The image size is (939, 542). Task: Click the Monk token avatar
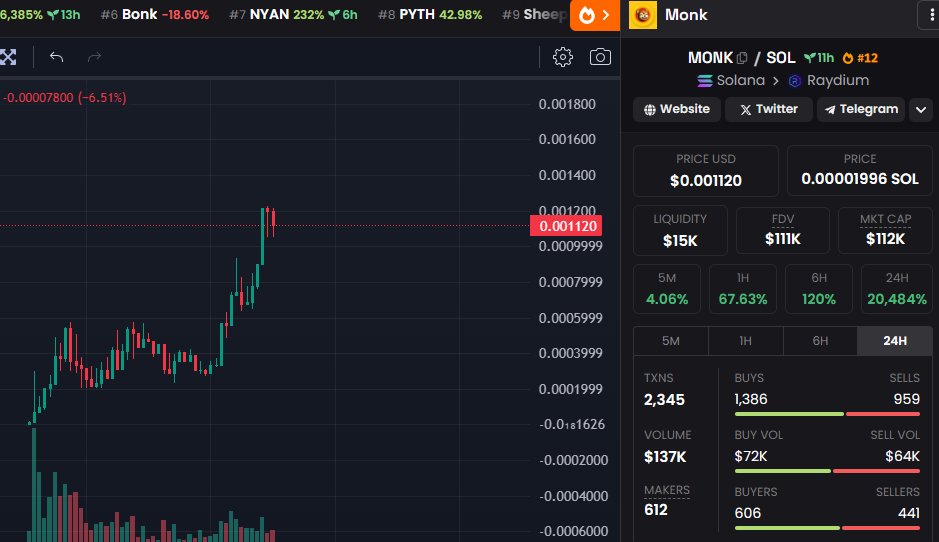pos(643,15)
